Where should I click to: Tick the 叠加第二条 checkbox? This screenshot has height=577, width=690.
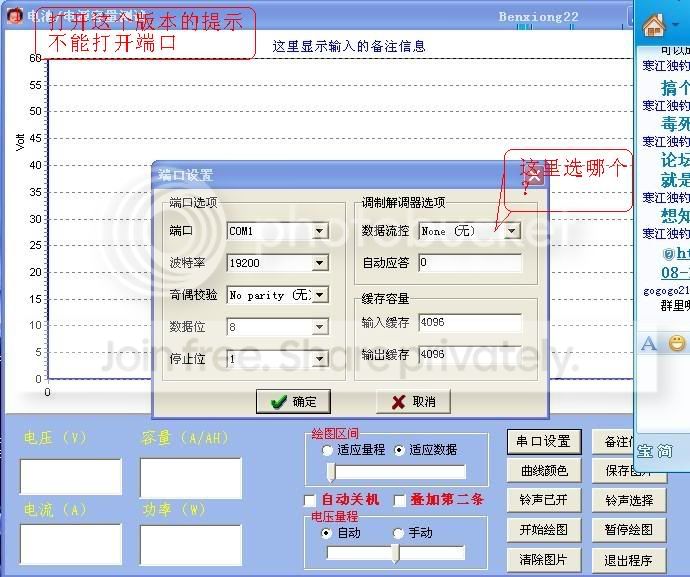click(x=400, y=500)
